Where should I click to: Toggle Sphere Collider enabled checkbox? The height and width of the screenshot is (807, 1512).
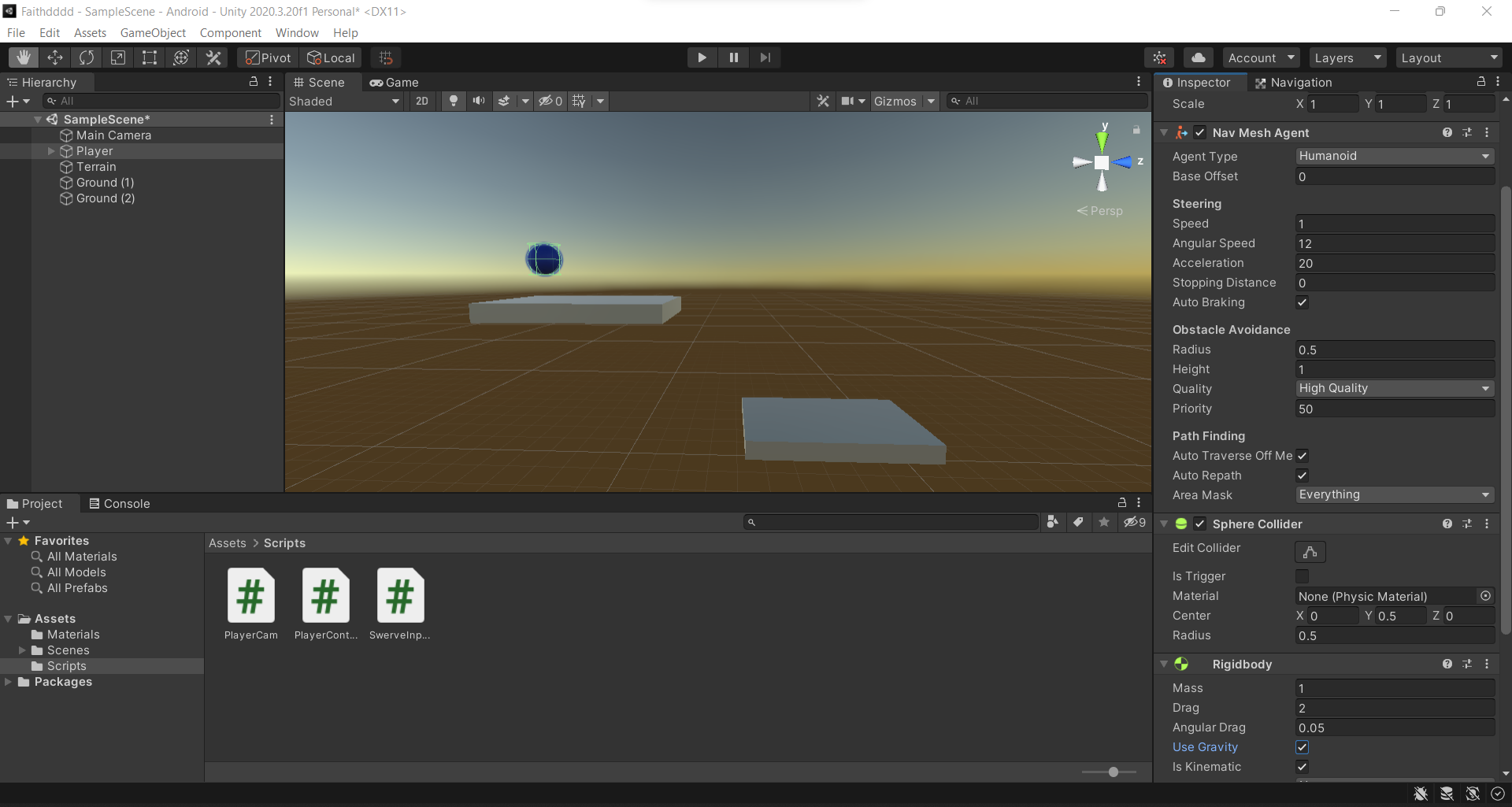pyautogui.click(x=1199, y=524)
